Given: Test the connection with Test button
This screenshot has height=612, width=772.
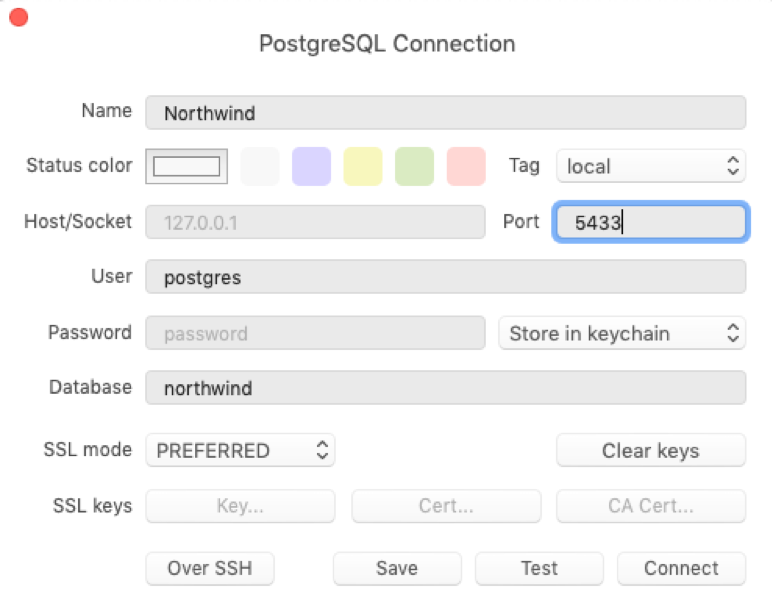Looking at the screenshot, I should click(539, 568).
